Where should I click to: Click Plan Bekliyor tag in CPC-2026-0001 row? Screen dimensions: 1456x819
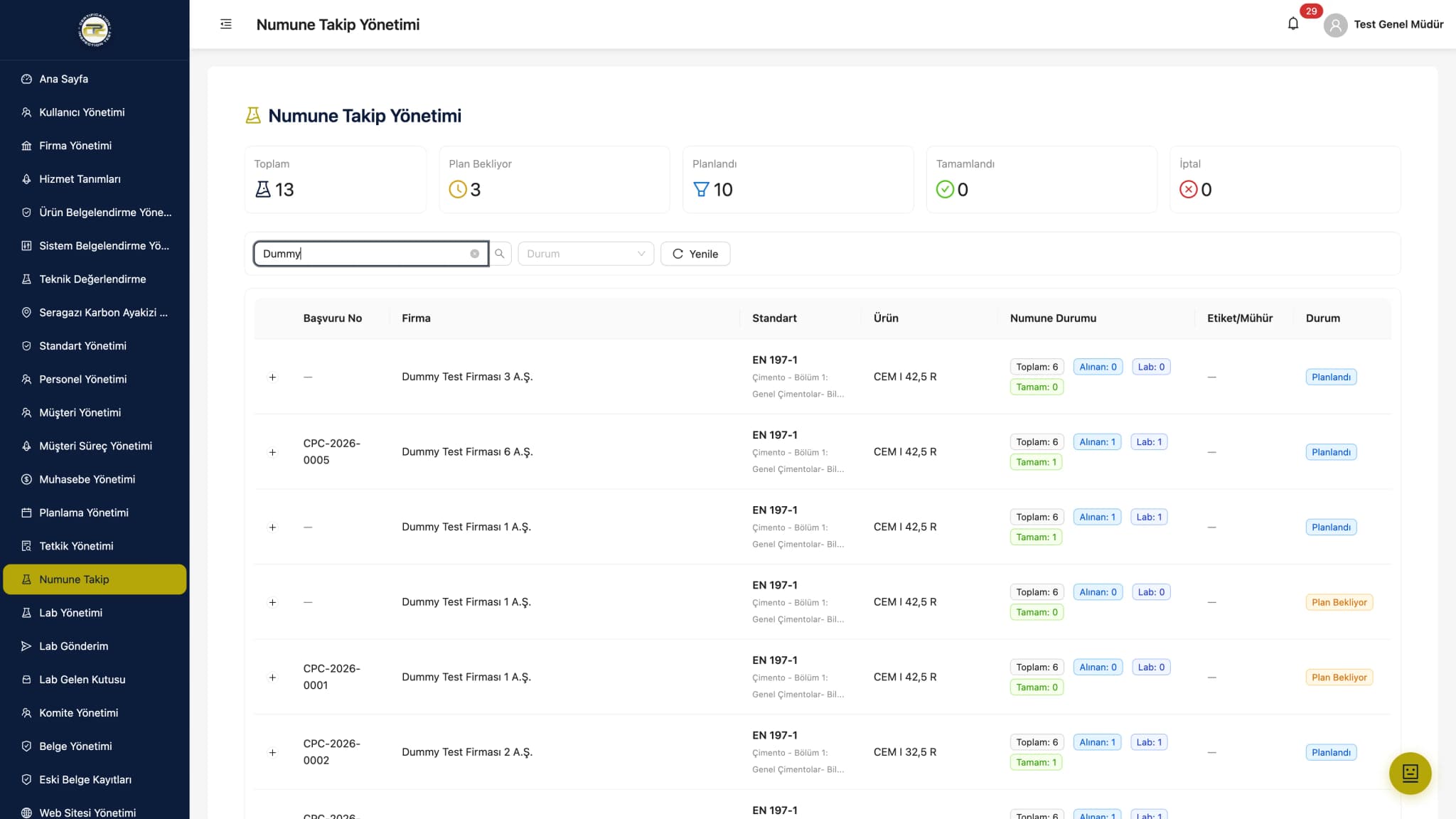(x=1339, y=678)
